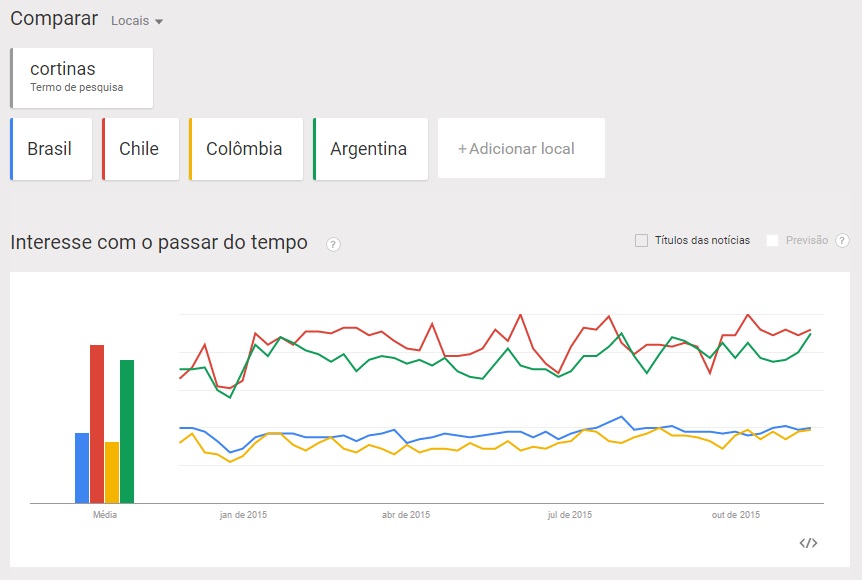862x580 pixels.
Task: Enable the Previsão checkbox
Action: [x=771, y=240]
